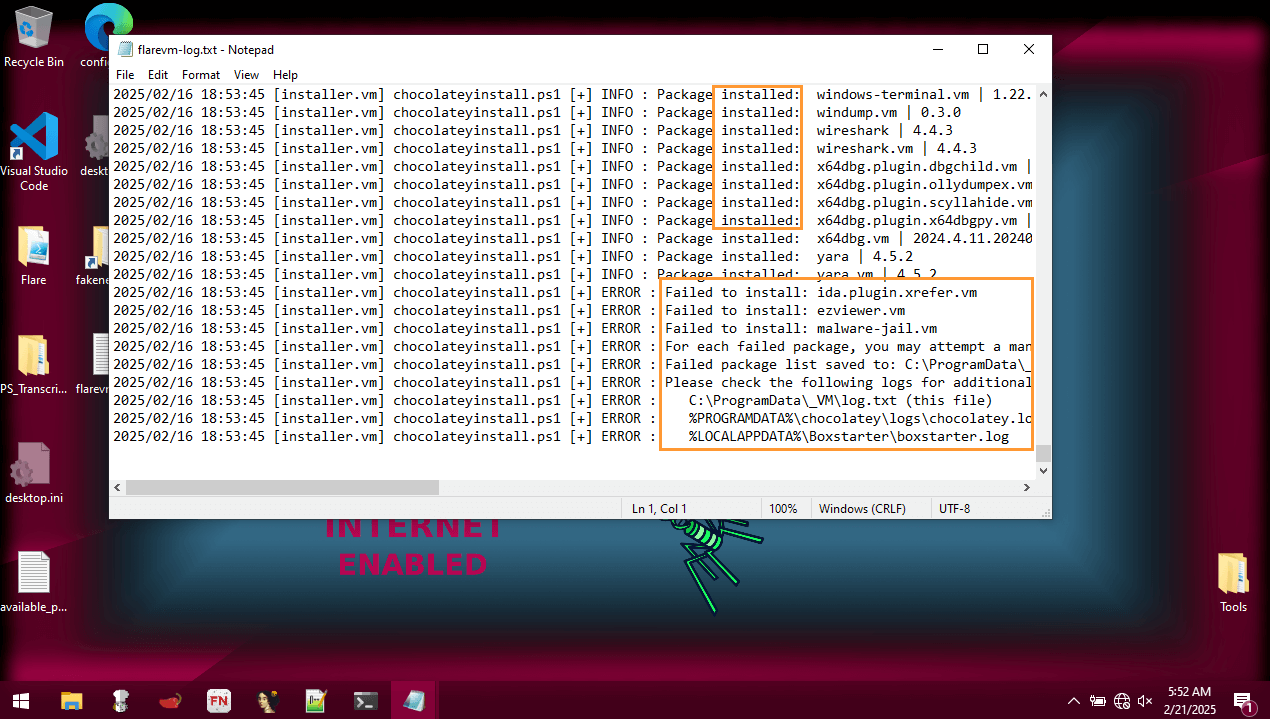Maximize the Notepad window

coord(983,49)
